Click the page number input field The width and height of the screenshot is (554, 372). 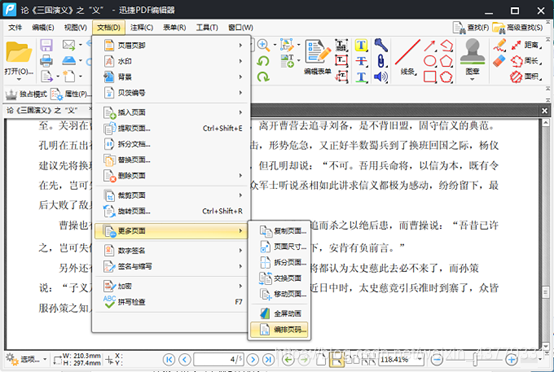tap(218, 360)
